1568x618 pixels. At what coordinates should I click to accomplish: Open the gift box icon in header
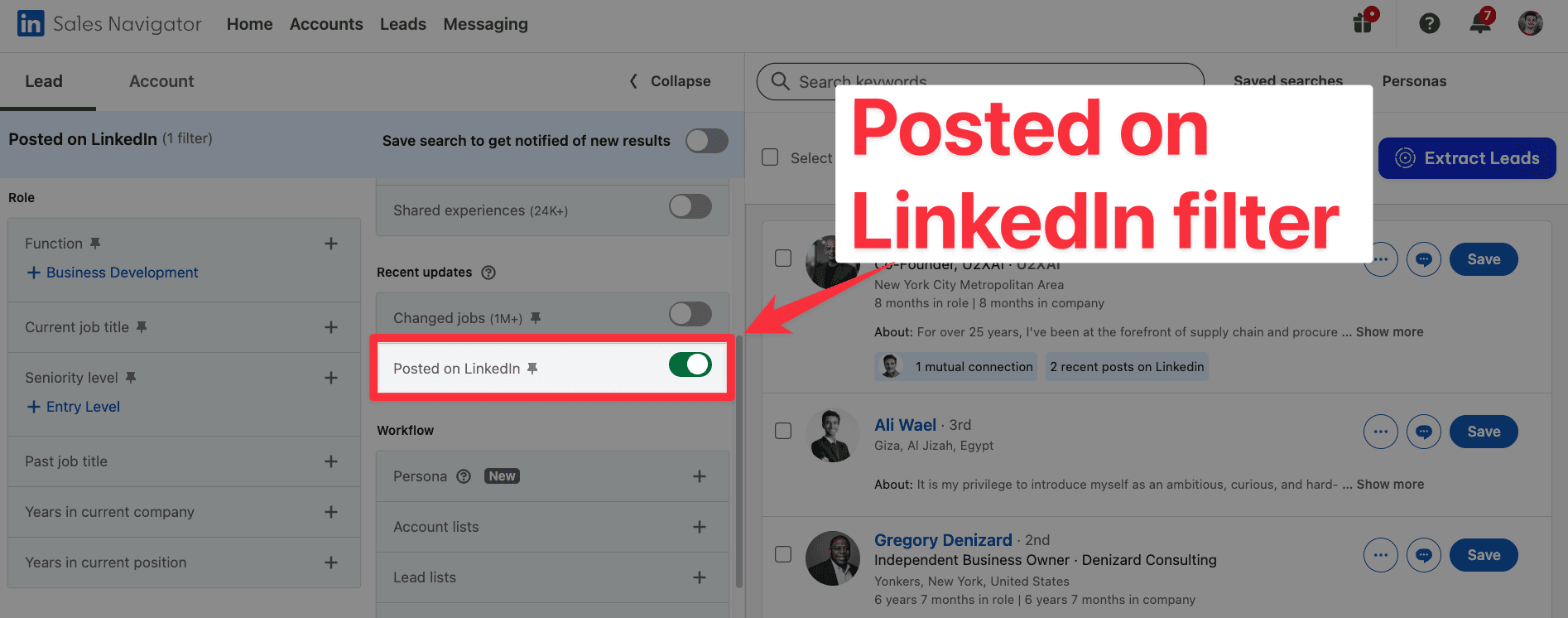coord(1364,22)
